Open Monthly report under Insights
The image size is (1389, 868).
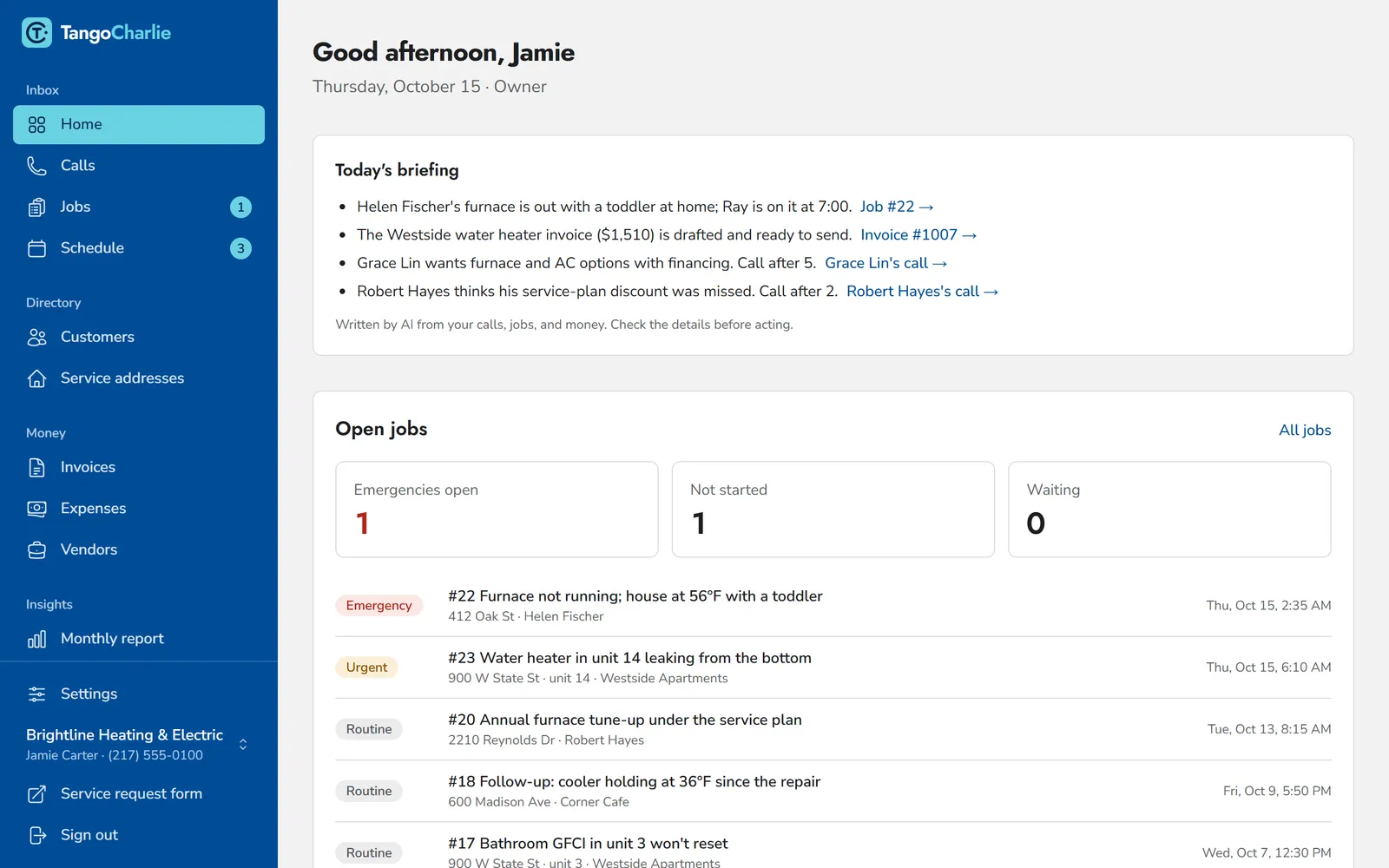click(x=139, y=639)
